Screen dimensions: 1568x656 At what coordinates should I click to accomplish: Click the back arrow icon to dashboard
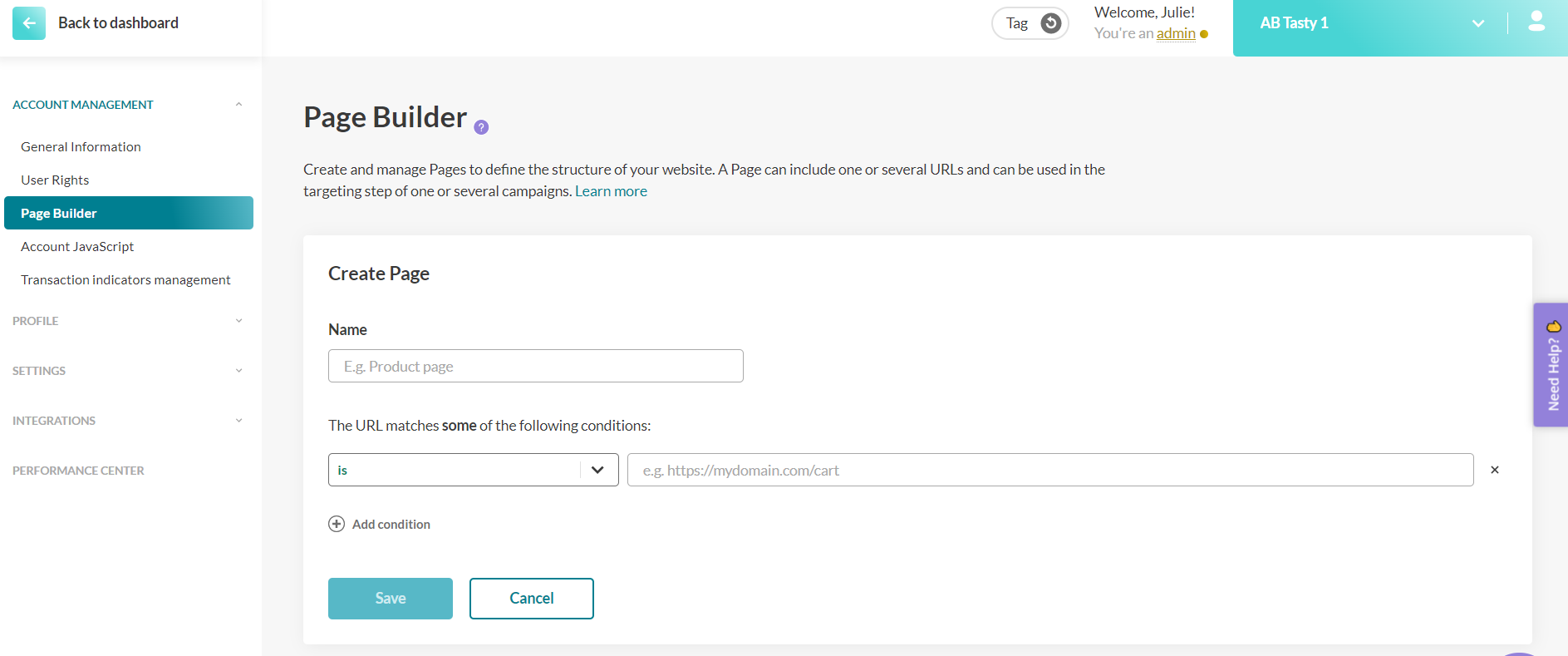(29, 23)
